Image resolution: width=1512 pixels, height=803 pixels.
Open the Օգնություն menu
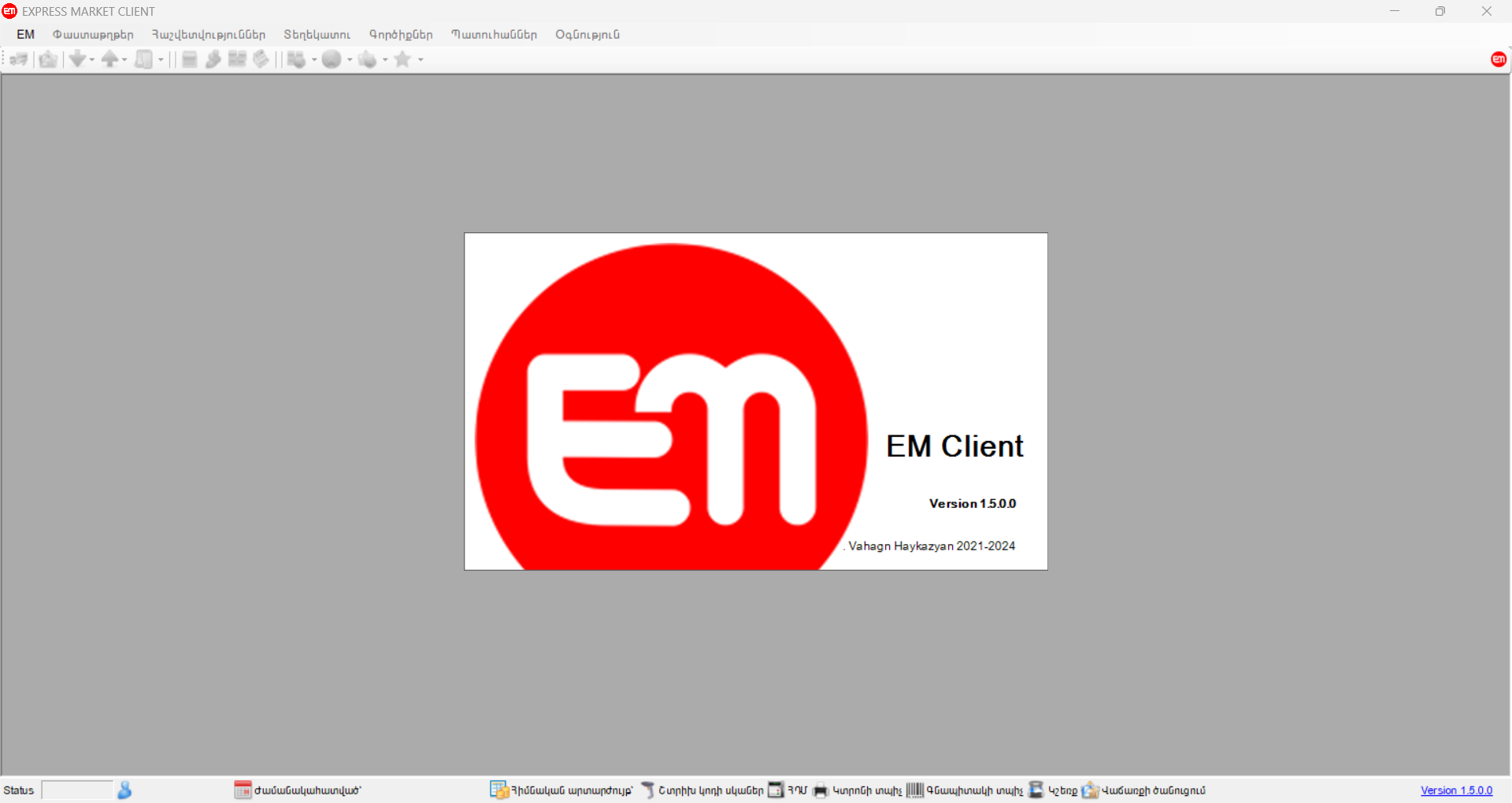click(x=587, y=35)
